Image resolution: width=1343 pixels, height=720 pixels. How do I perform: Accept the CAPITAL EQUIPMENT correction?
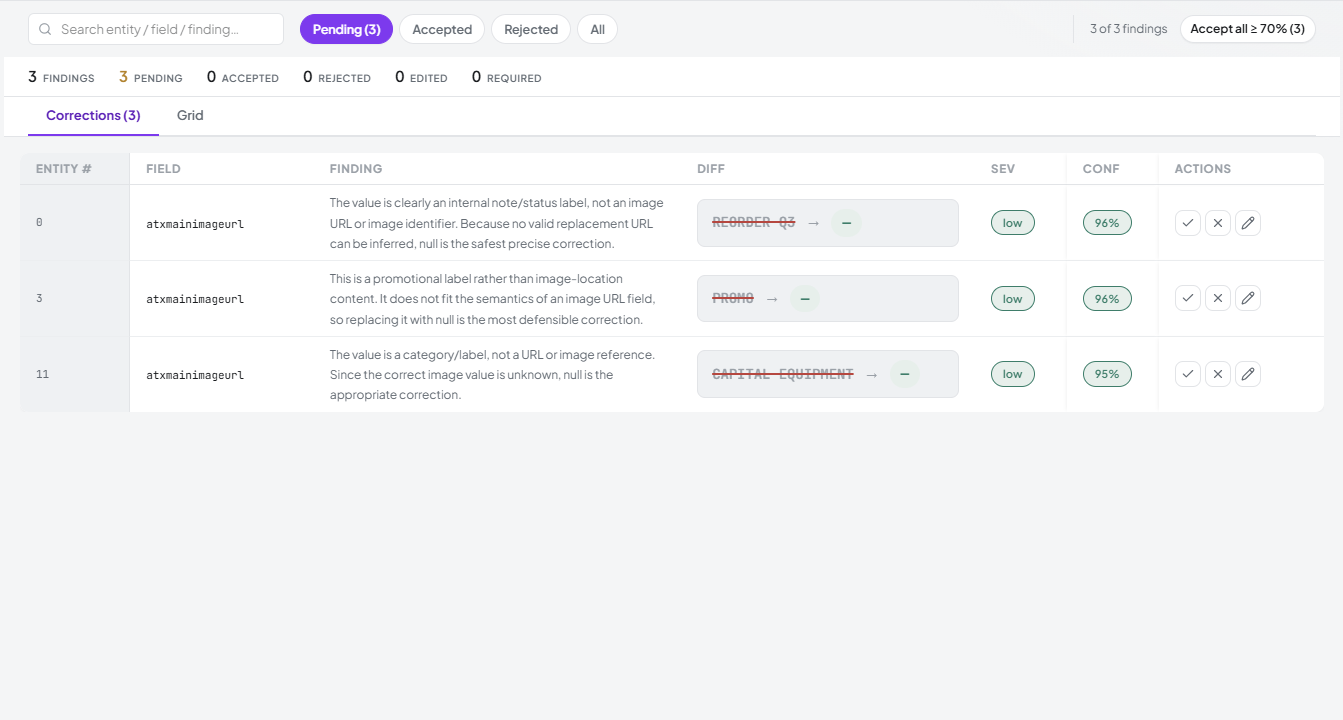pyautogui.click(x=1188, y=374)
